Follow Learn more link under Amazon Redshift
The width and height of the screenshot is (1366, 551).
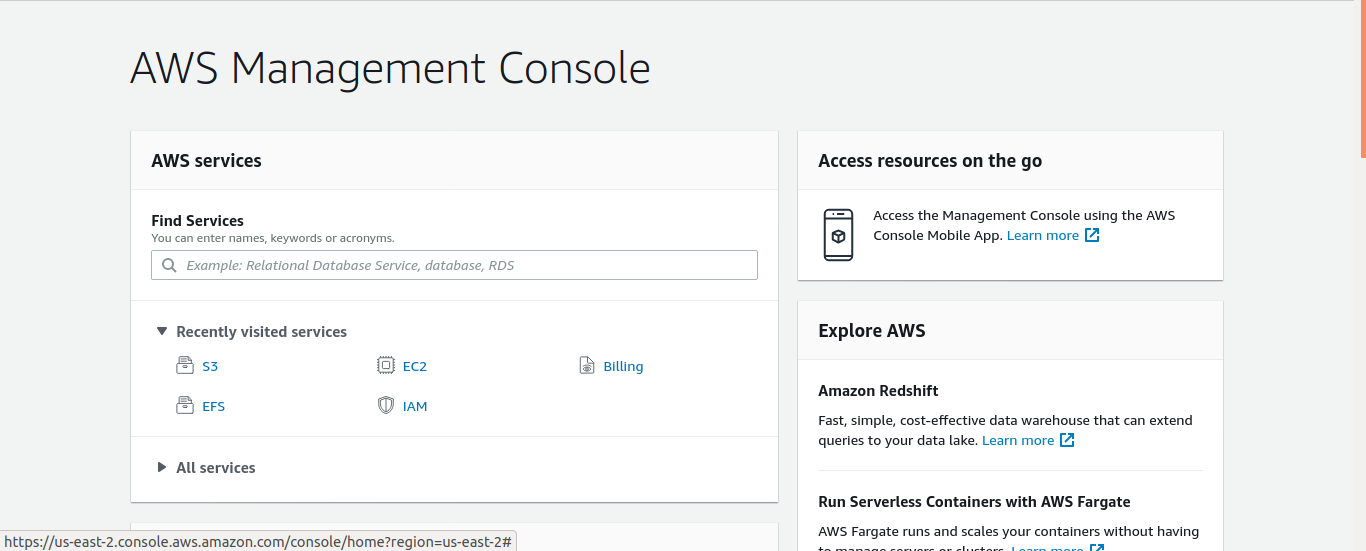pyautogui.click(x=1018, y=440)
